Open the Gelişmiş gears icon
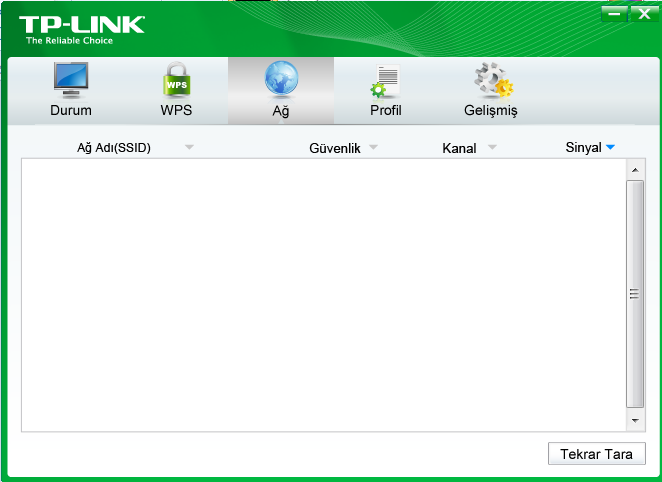The image size is (662, 482). click(493, 80)
